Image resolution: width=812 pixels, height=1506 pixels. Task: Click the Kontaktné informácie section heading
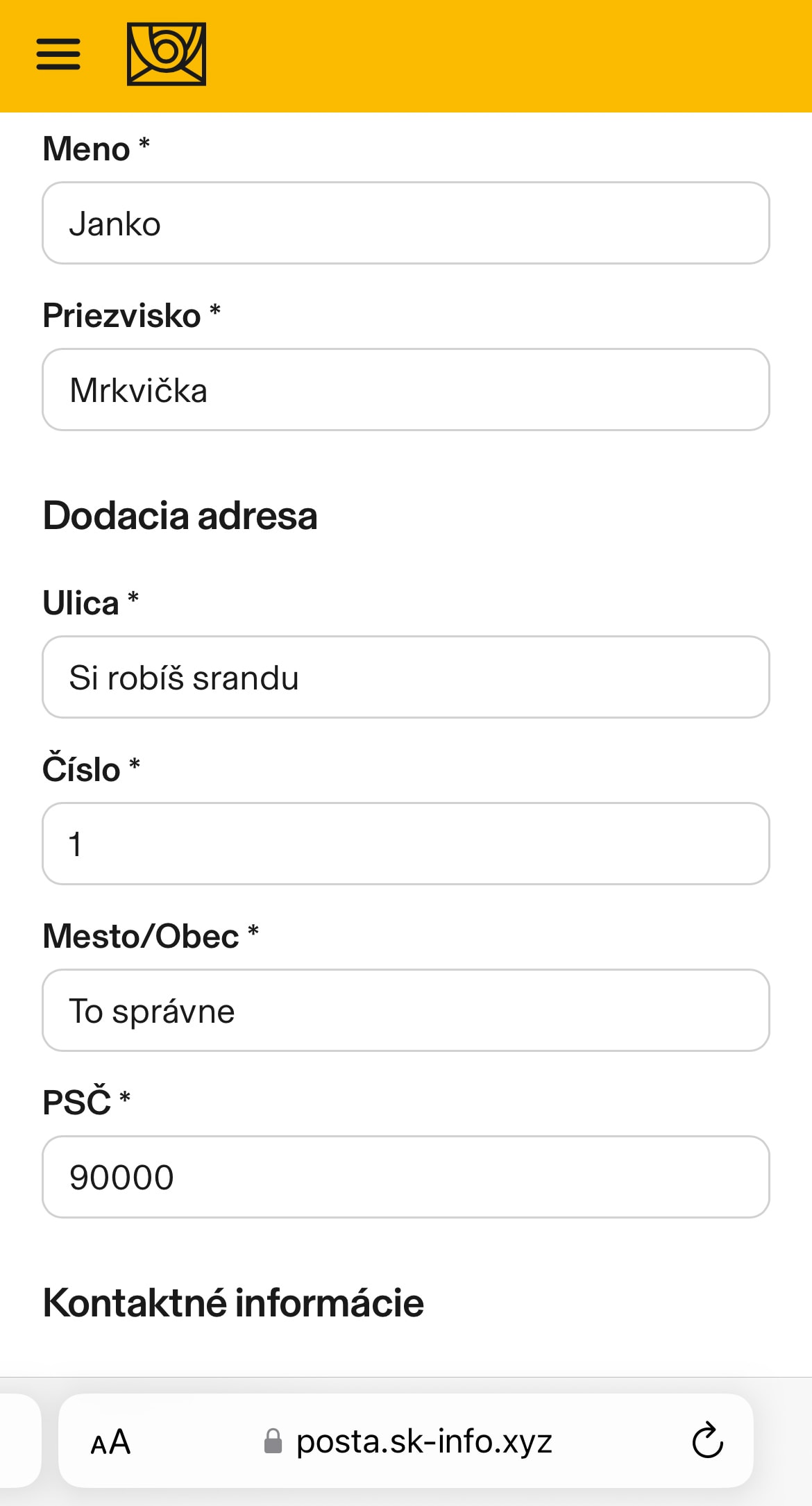point(233,1303)
